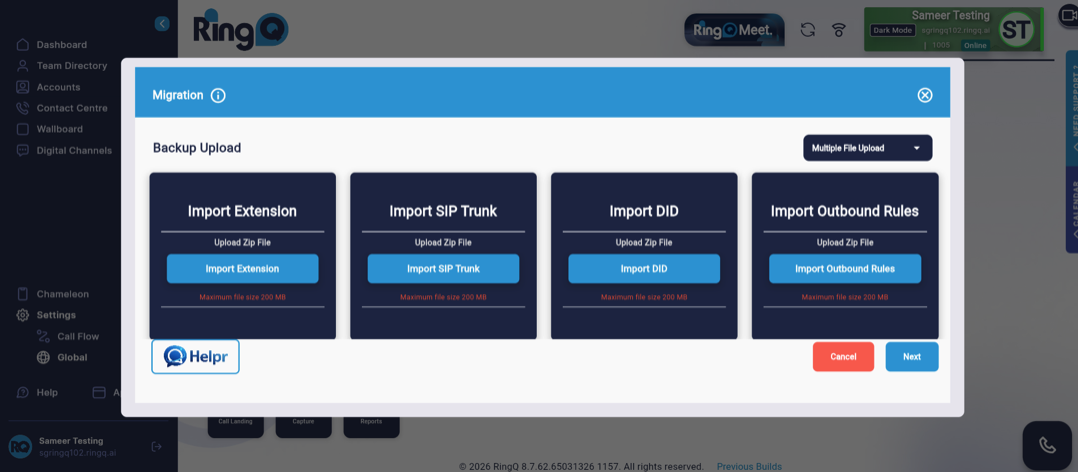
Task: Open the phone dialer button
Action: click(1047, 445)
